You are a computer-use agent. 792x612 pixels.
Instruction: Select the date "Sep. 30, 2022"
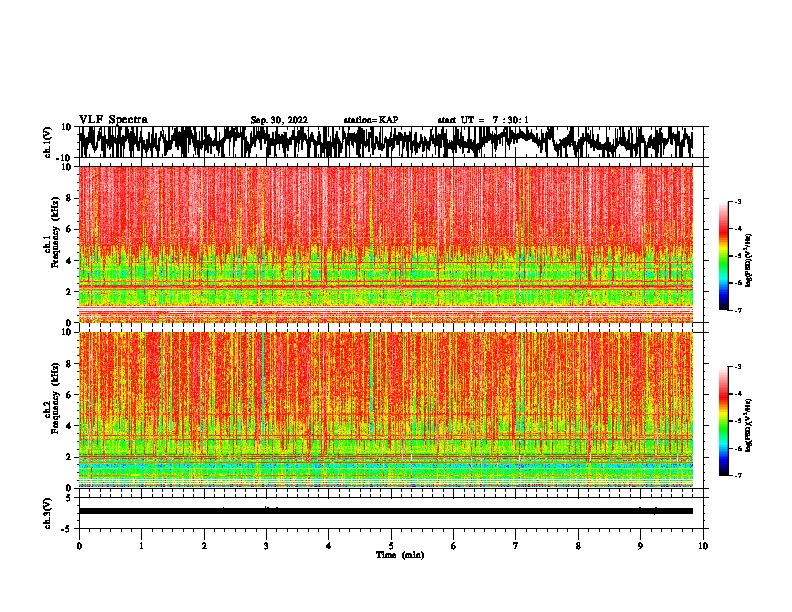pos(279,120)
